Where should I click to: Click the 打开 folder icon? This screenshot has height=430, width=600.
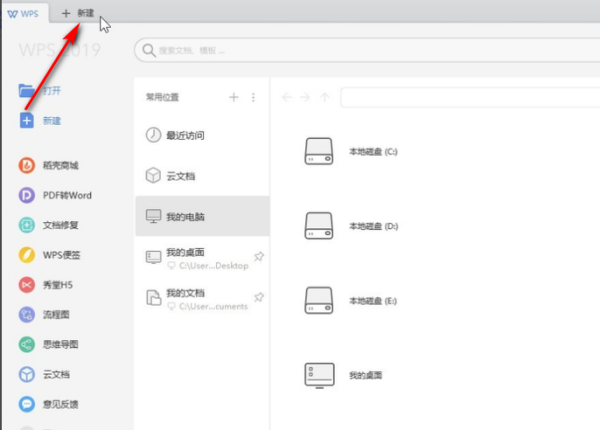(27, 91)
